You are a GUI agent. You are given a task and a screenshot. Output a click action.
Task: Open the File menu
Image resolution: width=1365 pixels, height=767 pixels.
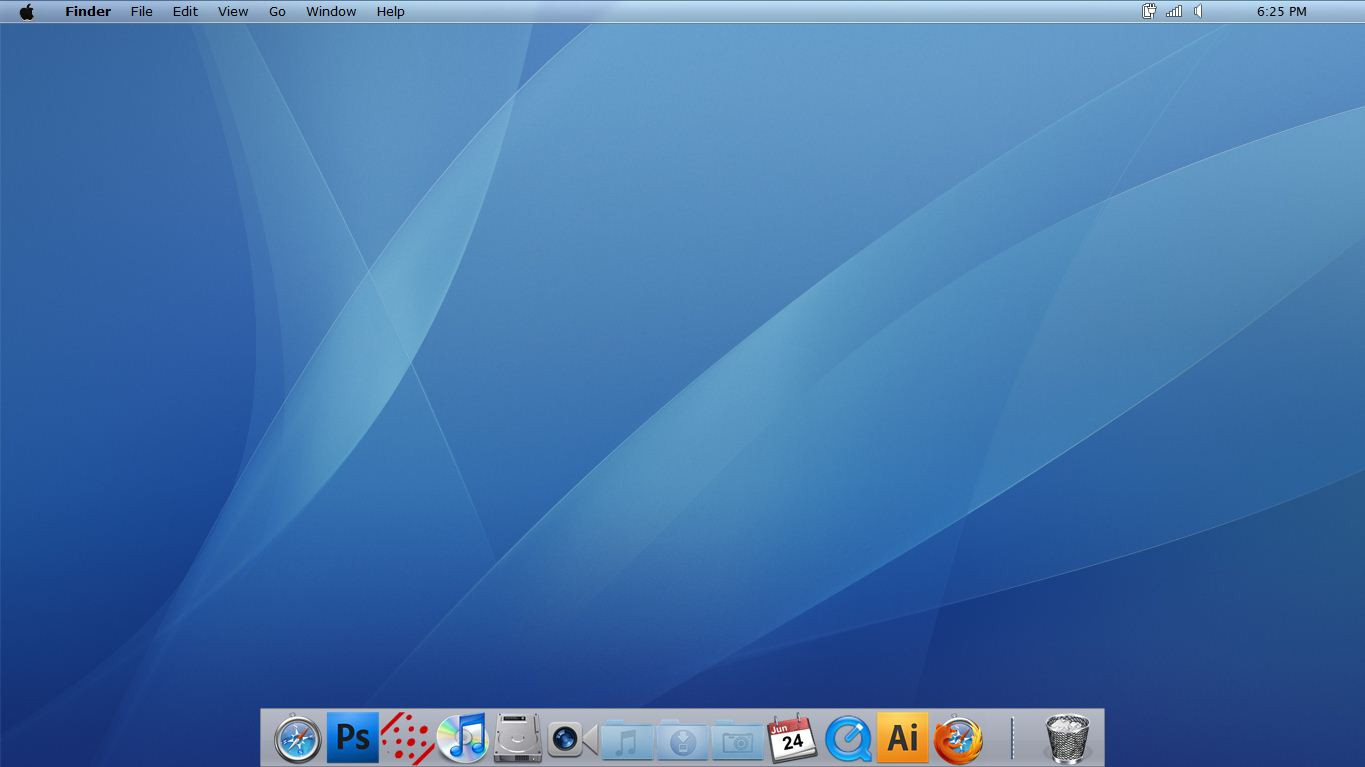[142, 12]
